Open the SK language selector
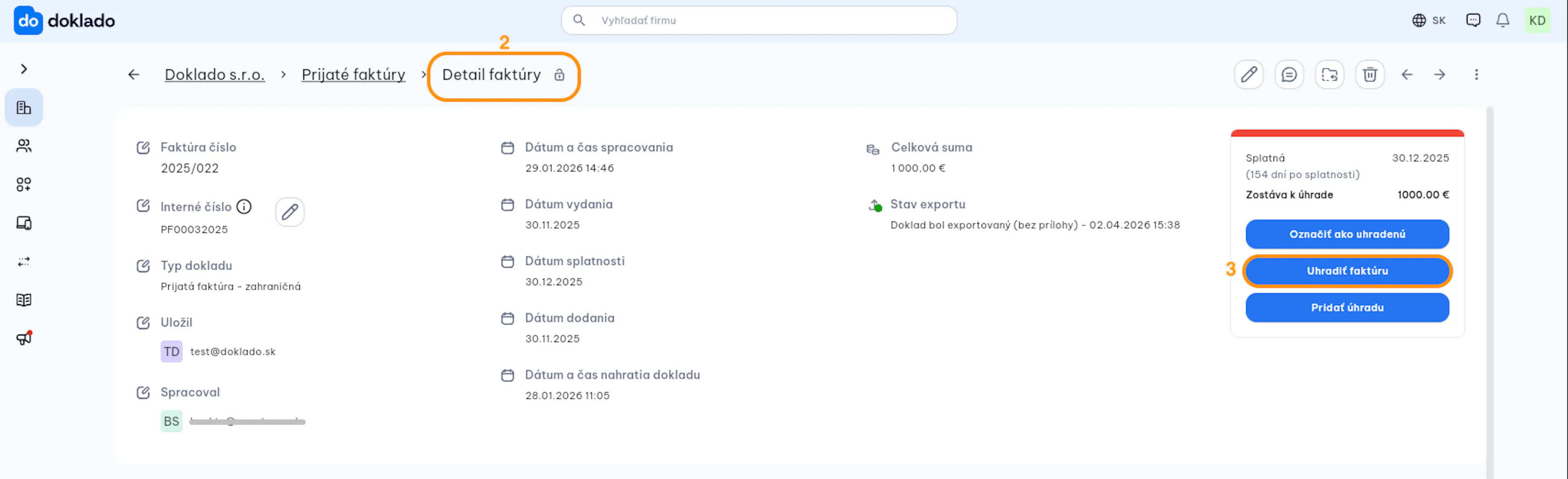 coord(1429,21)
